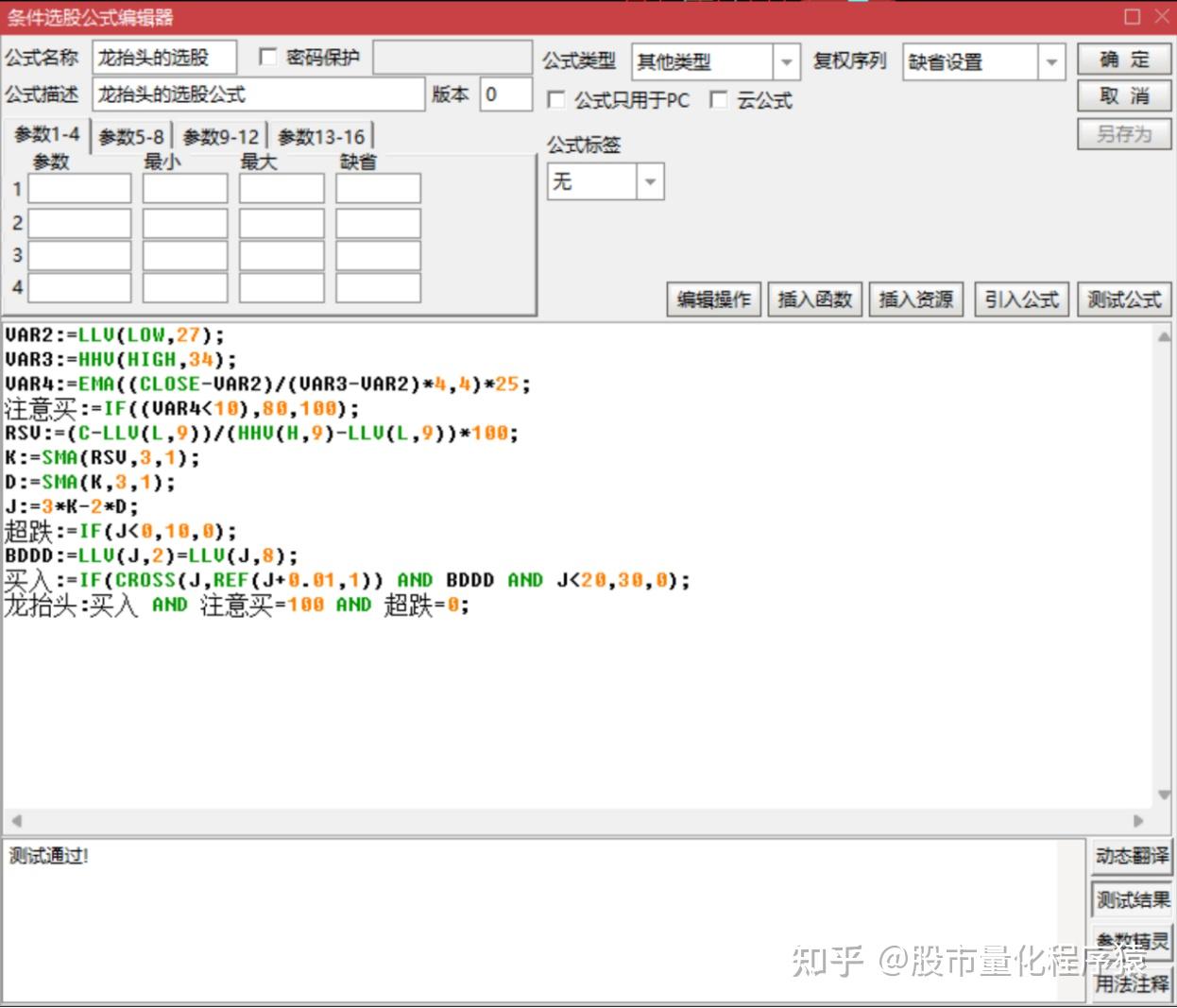Screen dimensions: 1177x1008
Task: Switch to the 参数1-4 tab
Action: [x=46, y=135]
